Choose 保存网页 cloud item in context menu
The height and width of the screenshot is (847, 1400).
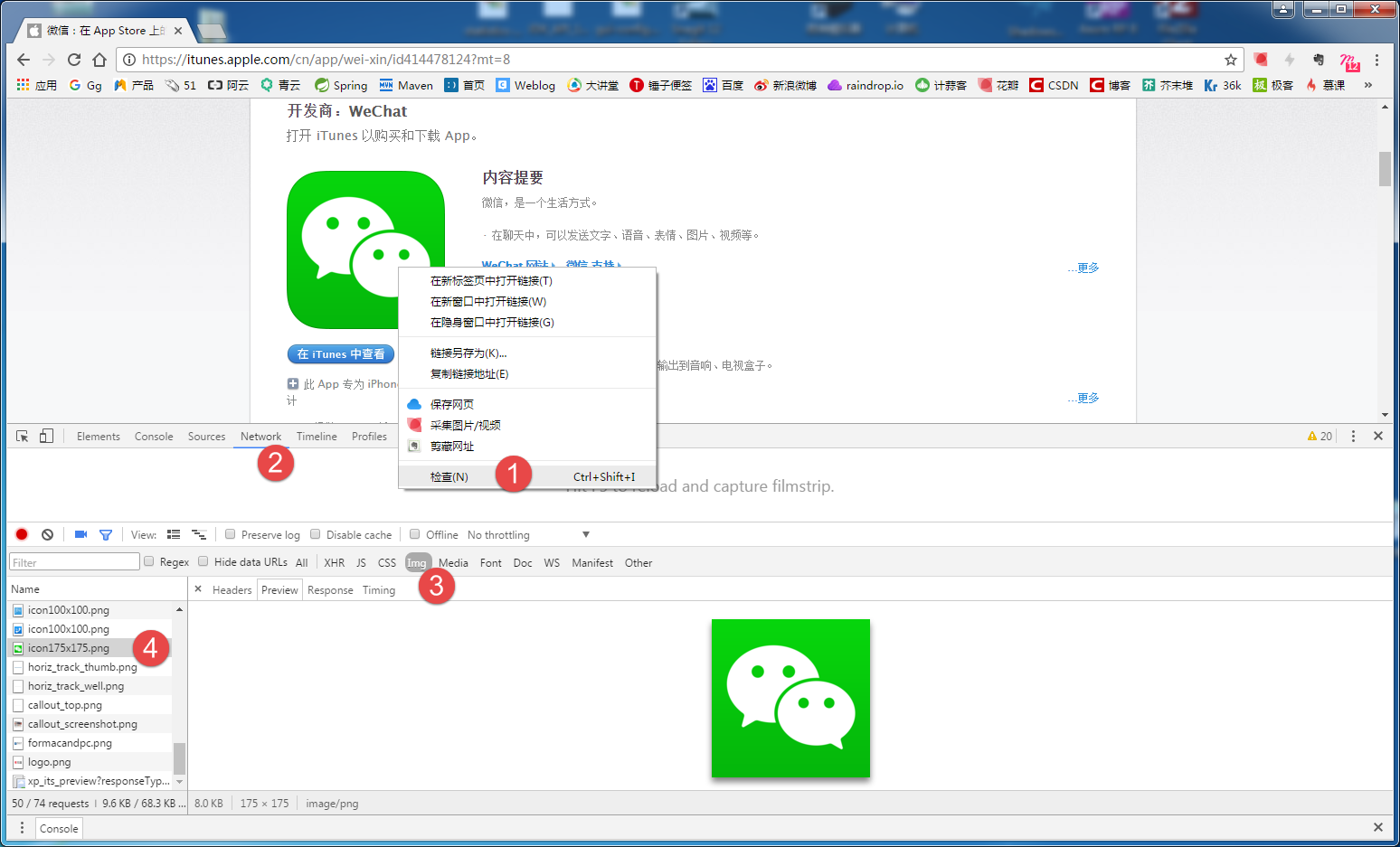coord(527,405)
